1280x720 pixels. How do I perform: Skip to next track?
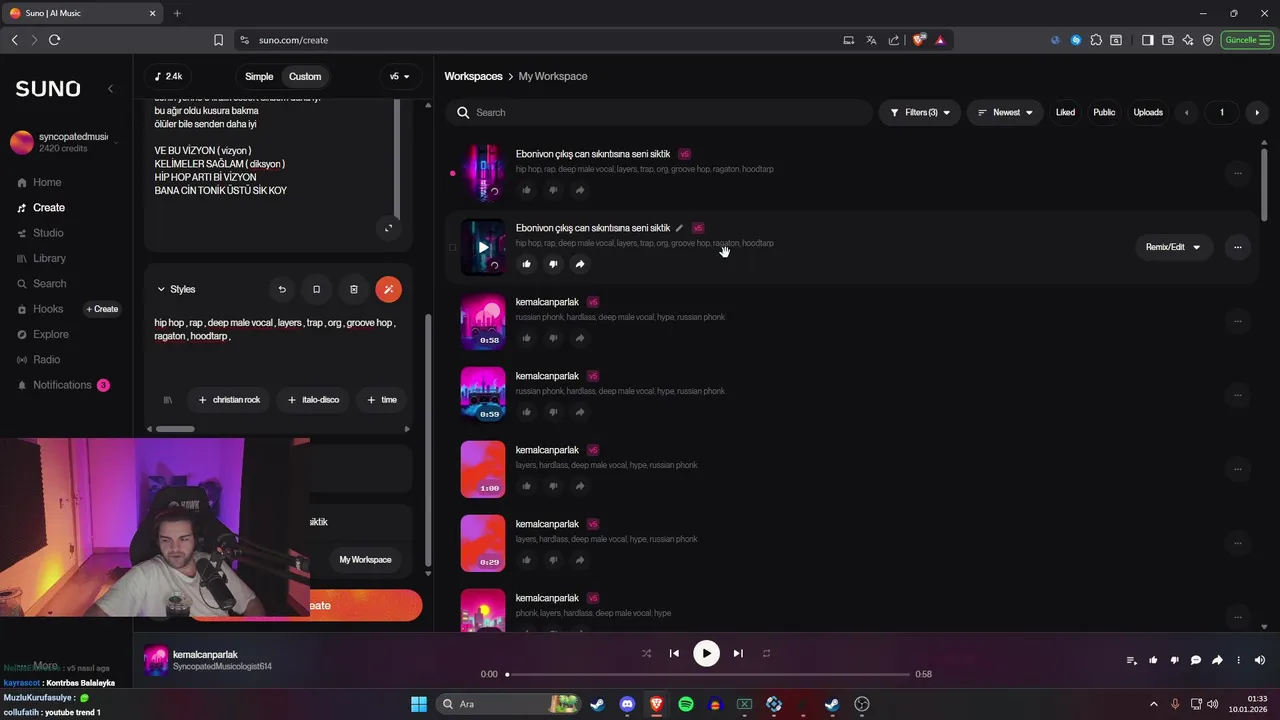(x=738, y=654)
